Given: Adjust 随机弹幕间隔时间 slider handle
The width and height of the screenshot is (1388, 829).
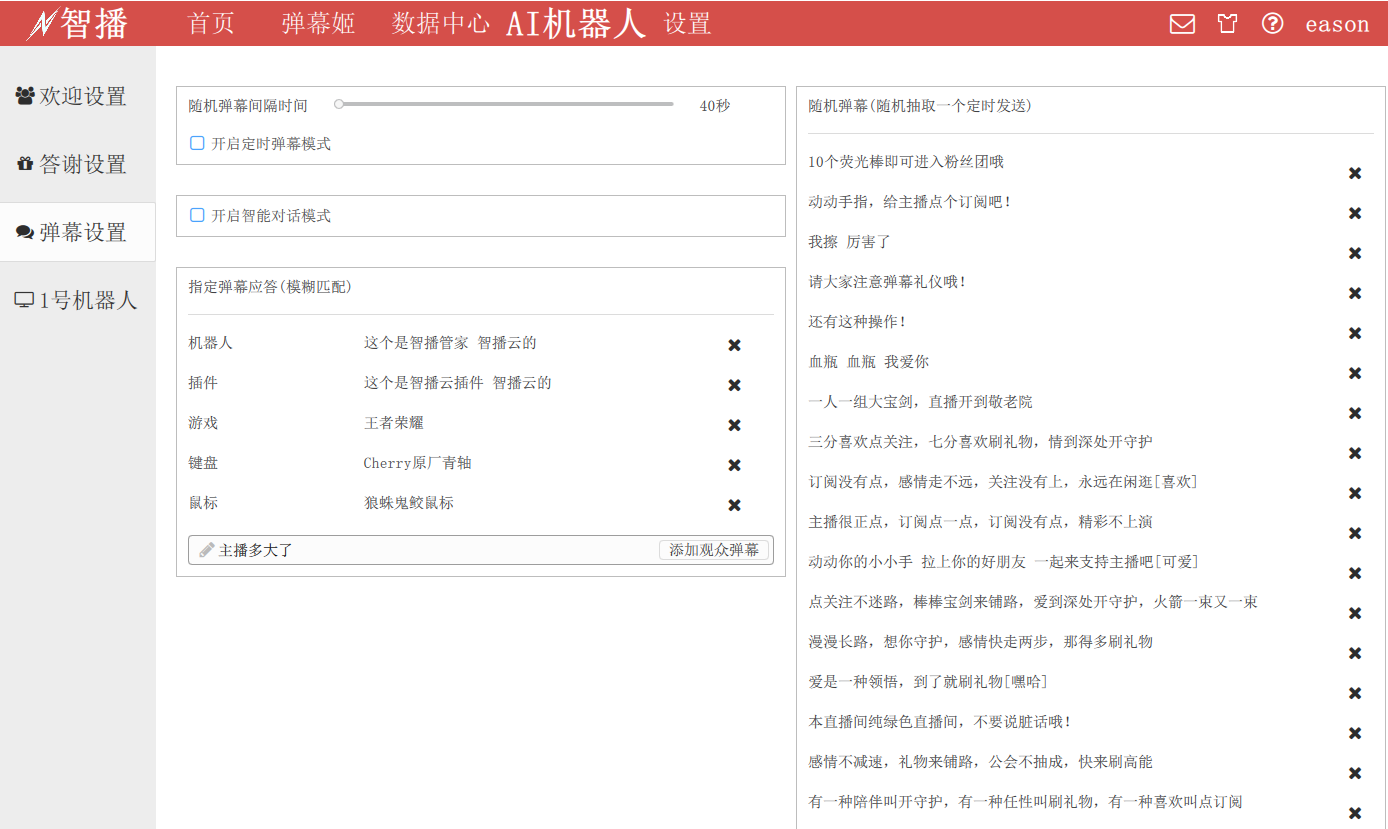Looking at the screenshot, I should point(339,104).
